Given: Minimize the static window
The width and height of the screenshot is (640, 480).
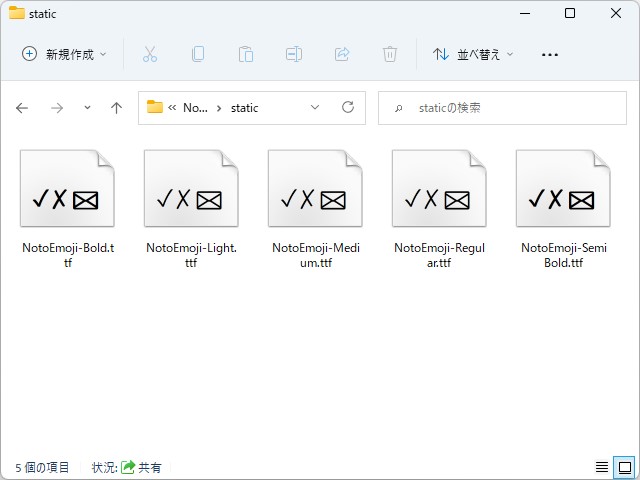Looking at the screenshot, I should pyautogui.click(x=525, y=13).
